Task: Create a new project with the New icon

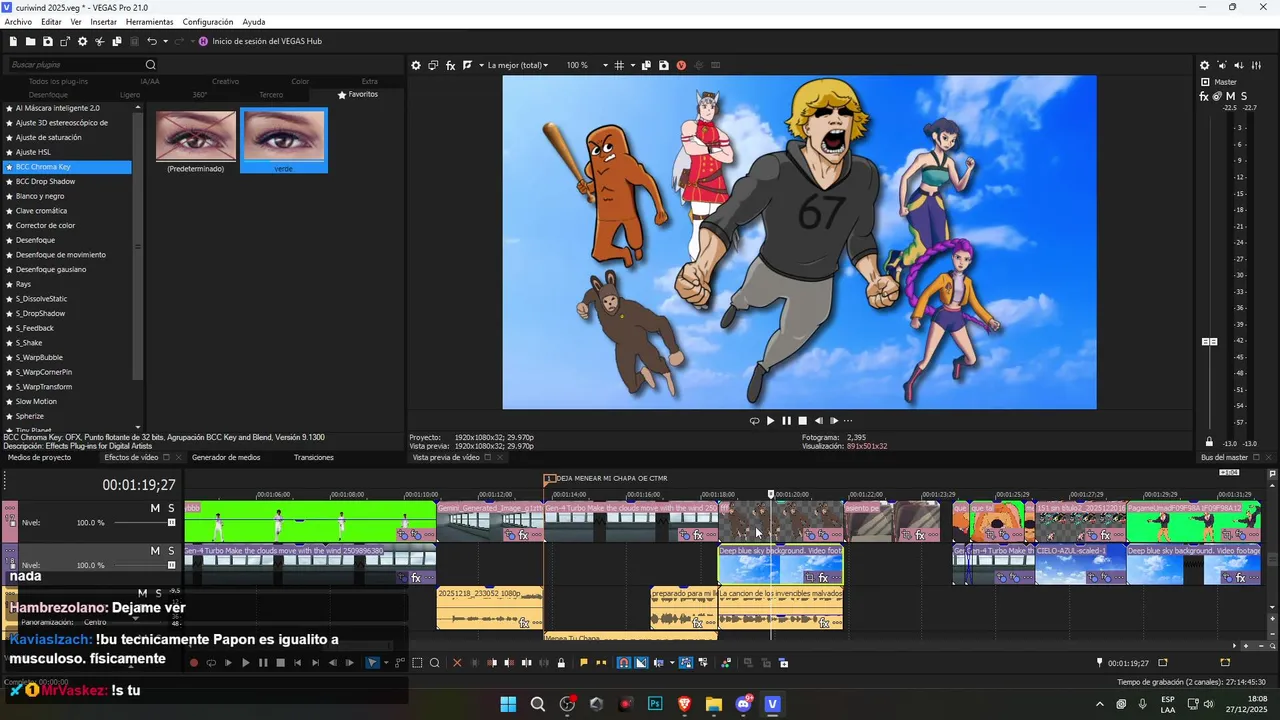Action: [13, 41]
